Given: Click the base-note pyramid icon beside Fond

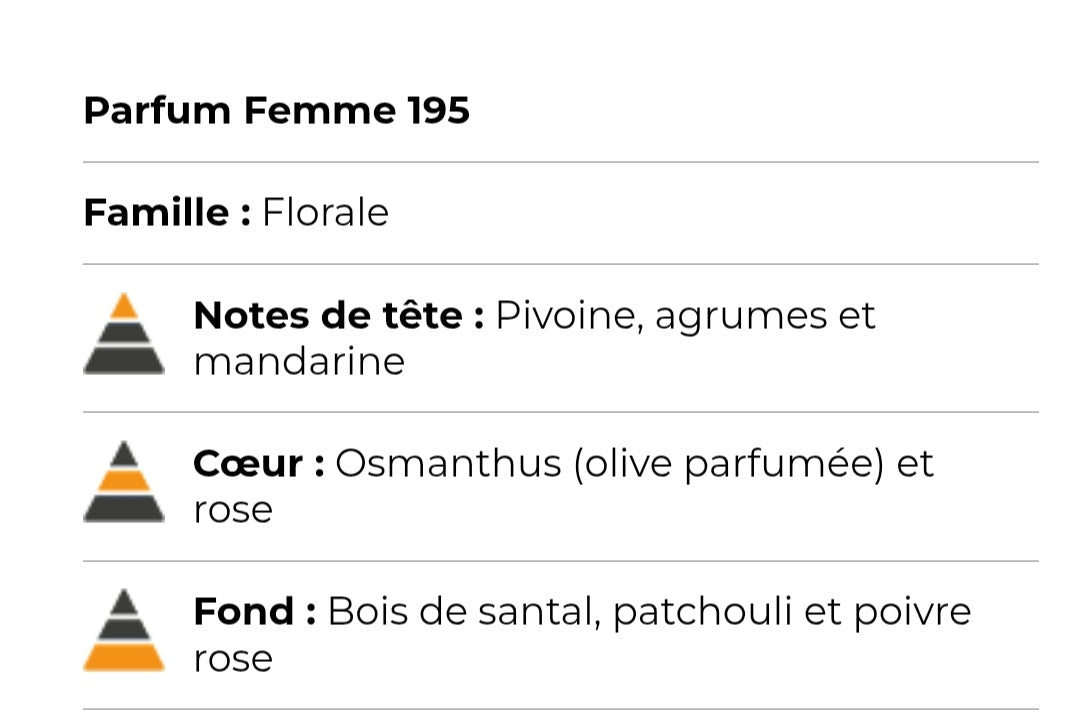Looking at the screenshot, I should pos(124,631).
